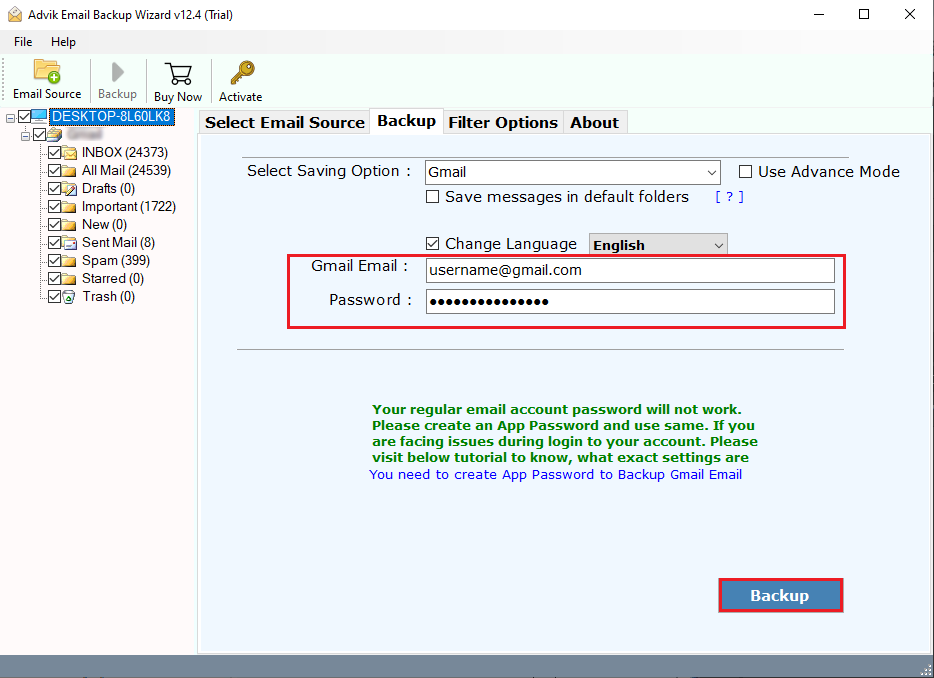Uncheck the Trash (0) checkbox
The height and width of the screenshot is (678, 934).
(54, 296)
